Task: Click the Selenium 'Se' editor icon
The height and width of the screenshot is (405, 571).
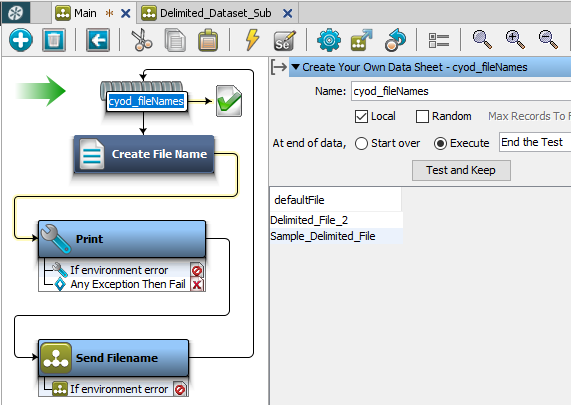Action: point(285,40)
